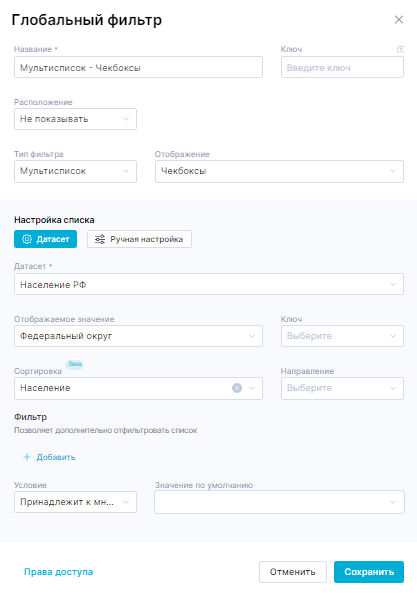Viewport: 417px width, 594px height.
Task: Expand the Отображаемое значение dropdown
Action: point(138,336)
